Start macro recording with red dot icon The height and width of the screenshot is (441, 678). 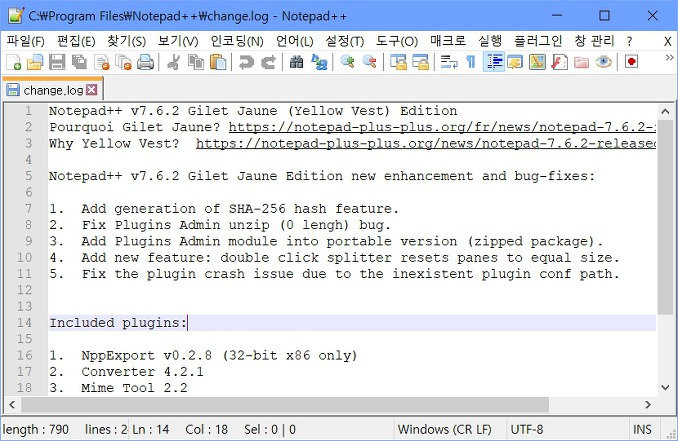[631, 62]
